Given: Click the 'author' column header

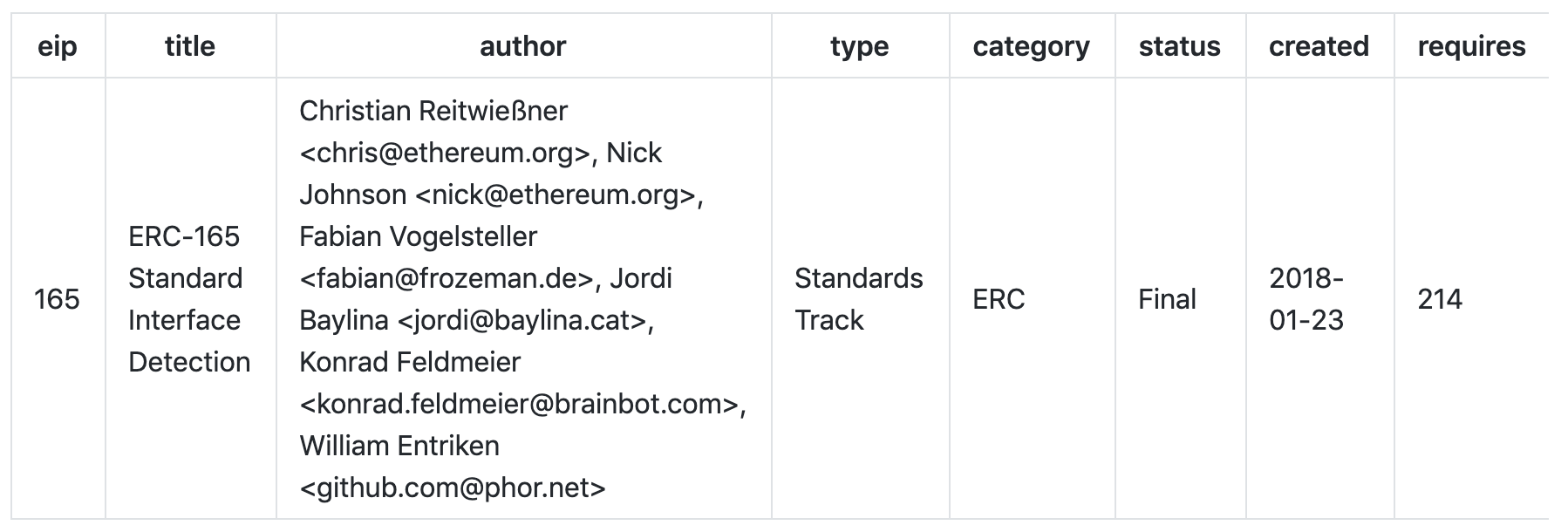Looking at the screenshot, I should coord(523,46).
